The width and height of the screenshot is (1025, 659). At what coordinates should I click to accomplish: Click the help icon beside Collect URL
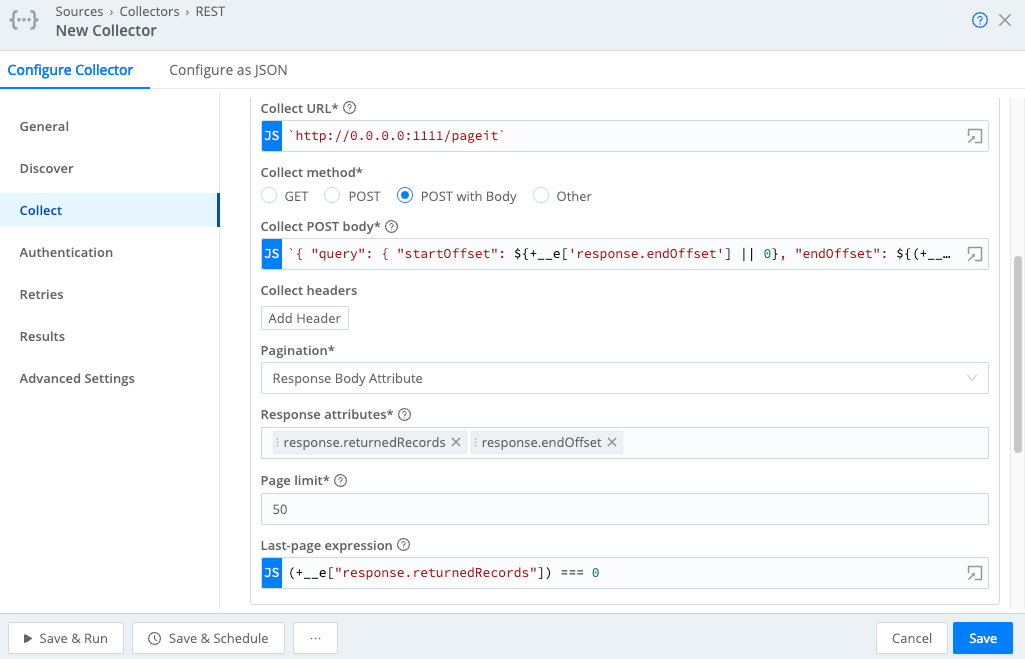click(x=350, y=108)
